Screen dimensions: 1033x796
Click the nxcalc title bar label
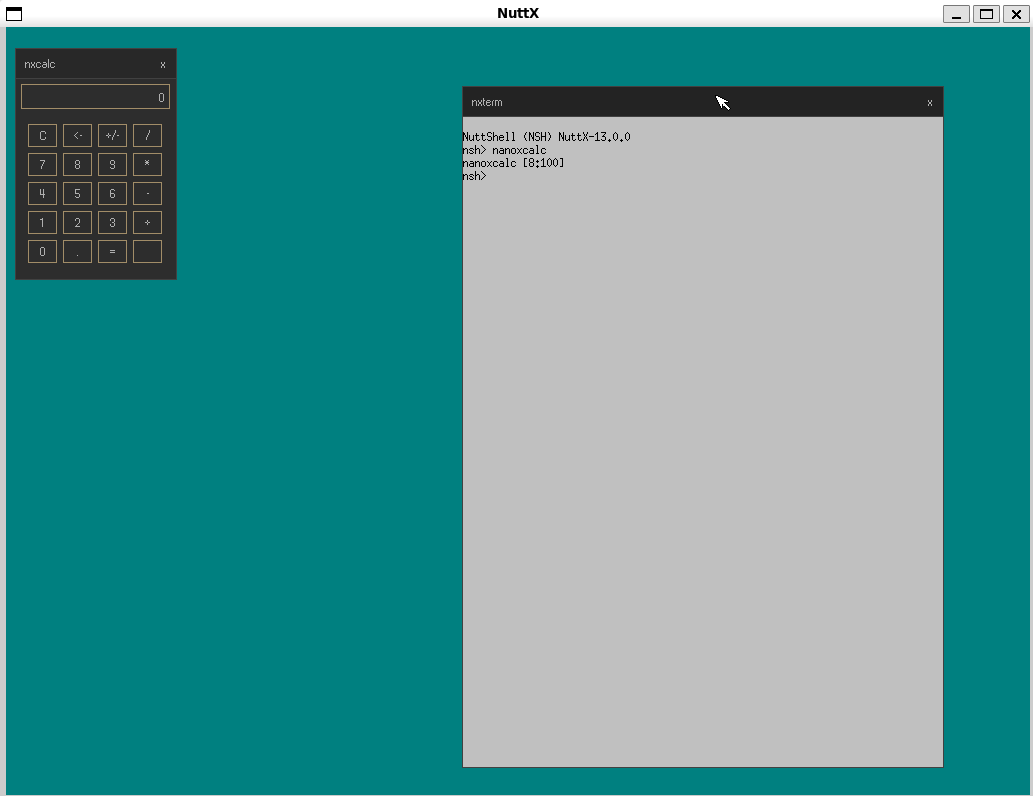[x=40, y=65]
